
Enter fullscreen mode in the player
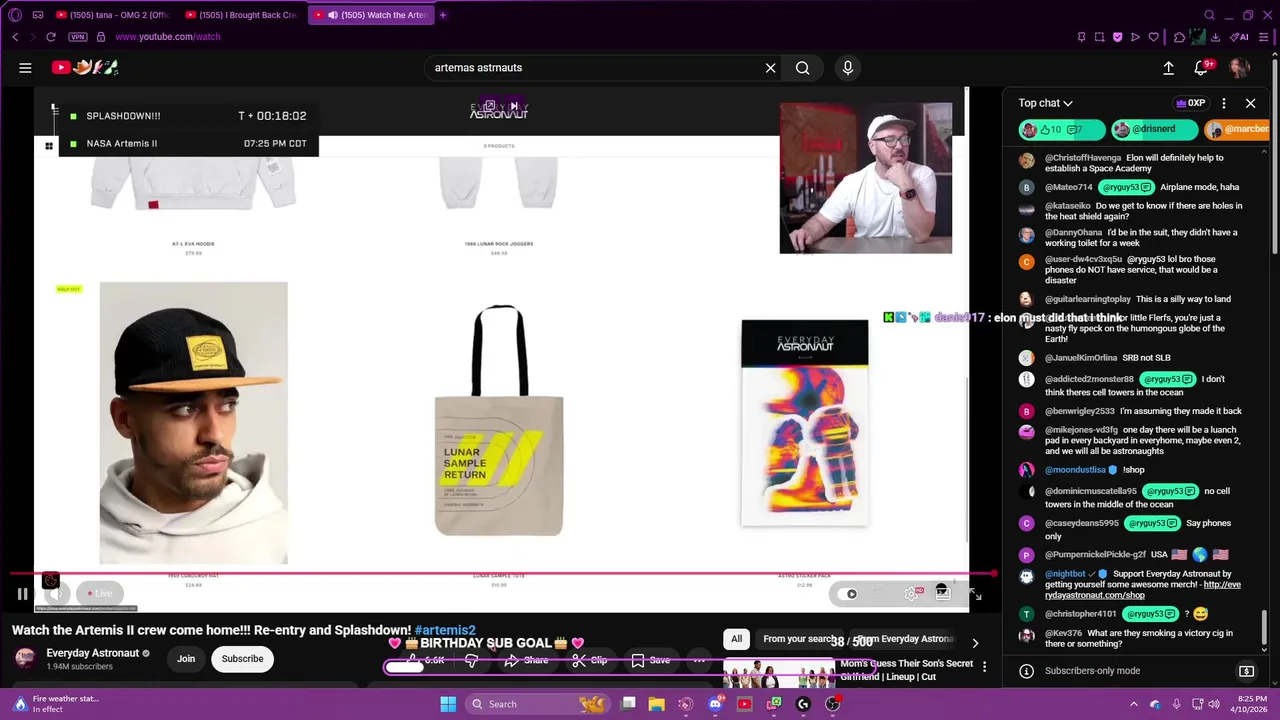[x=975, y=594]
